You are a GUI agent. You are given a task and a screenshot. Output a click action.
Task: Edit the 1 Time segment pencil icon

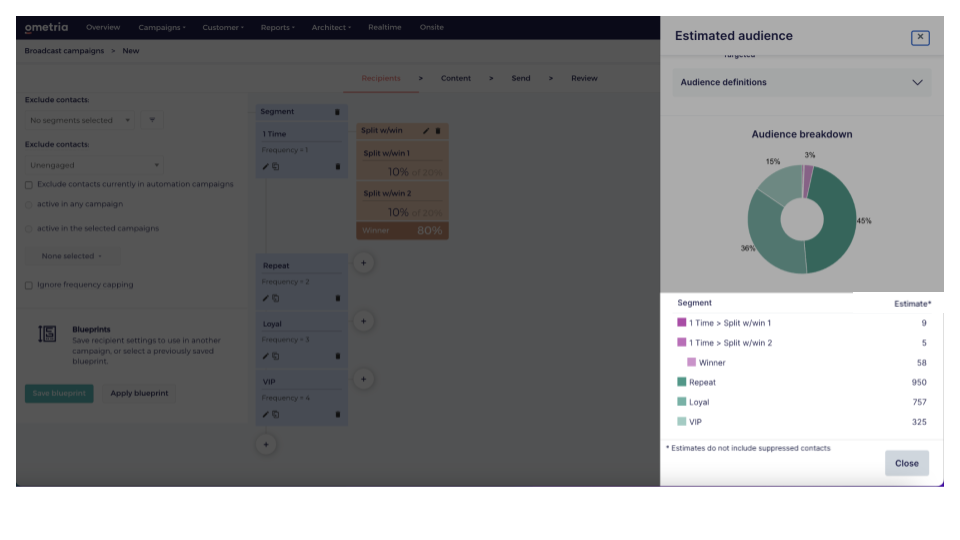(x=265, y=167)
